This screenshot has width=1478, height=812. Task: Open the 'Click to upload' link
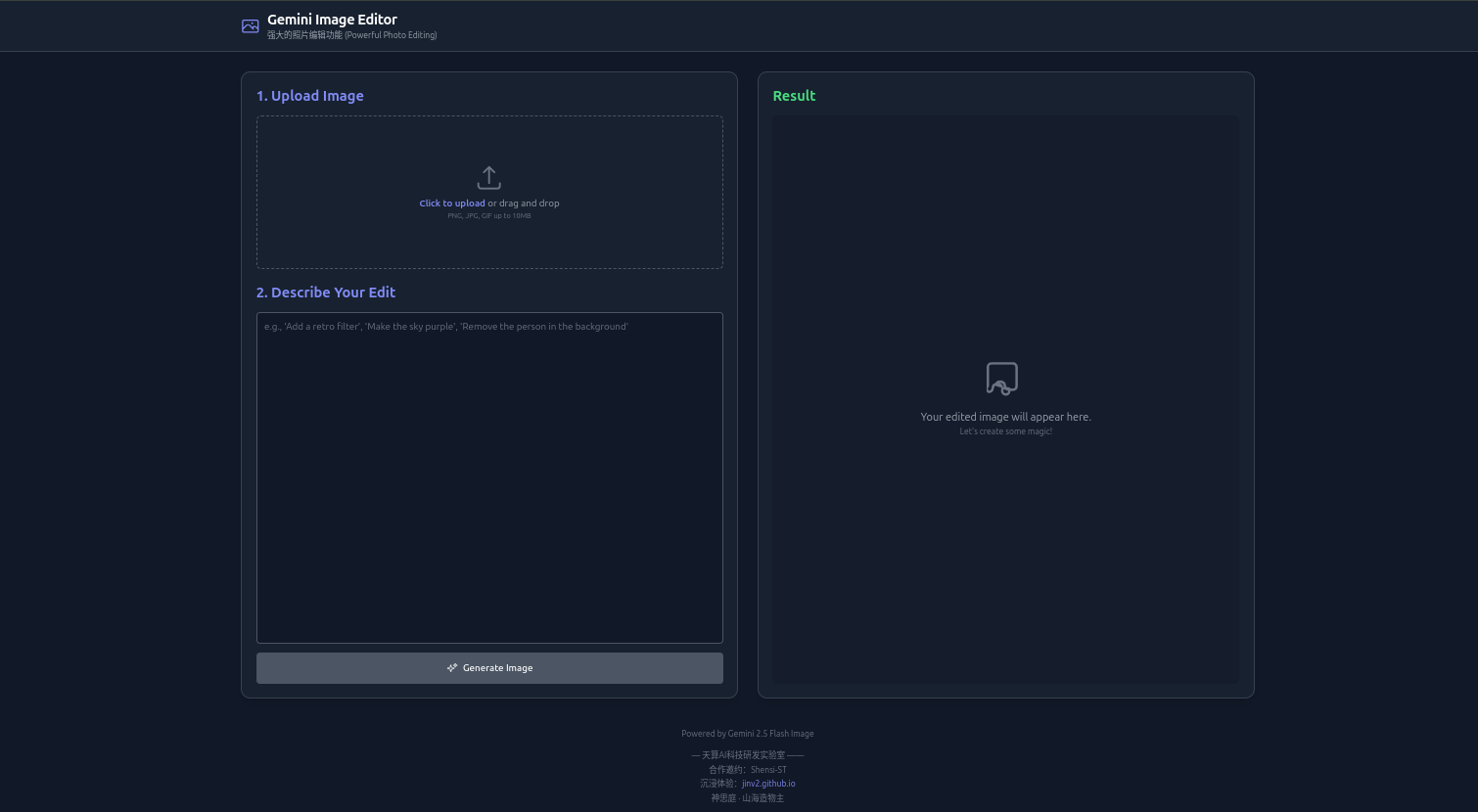(x=452, y=203)
